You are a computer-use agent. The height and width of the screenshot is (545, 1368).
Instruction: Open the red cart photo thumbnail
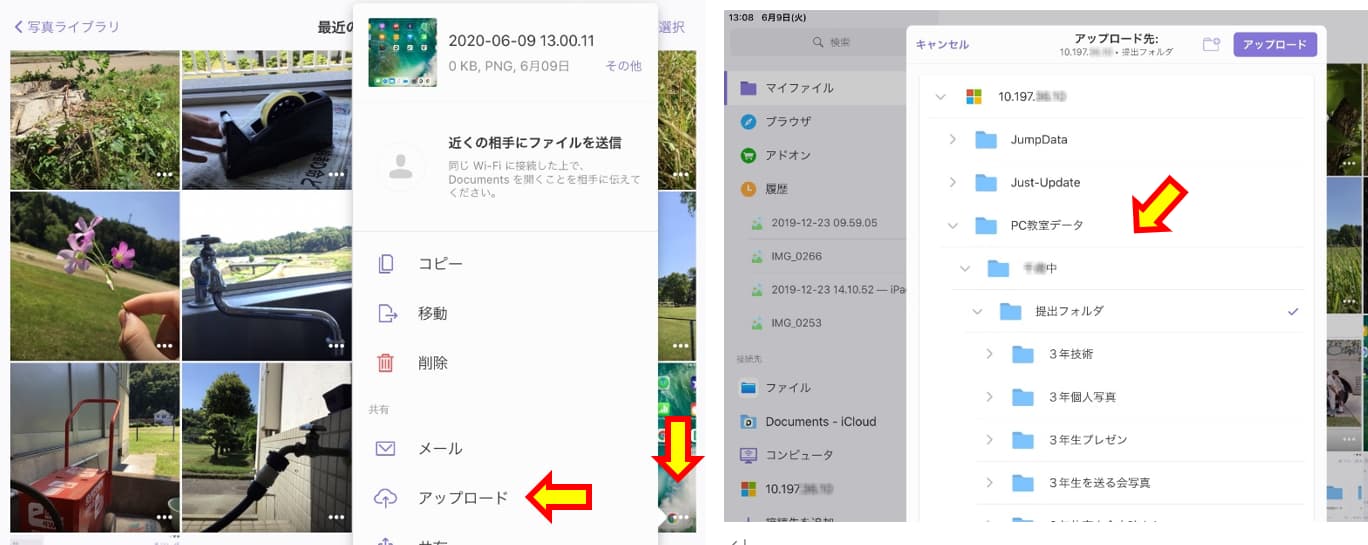95,447
